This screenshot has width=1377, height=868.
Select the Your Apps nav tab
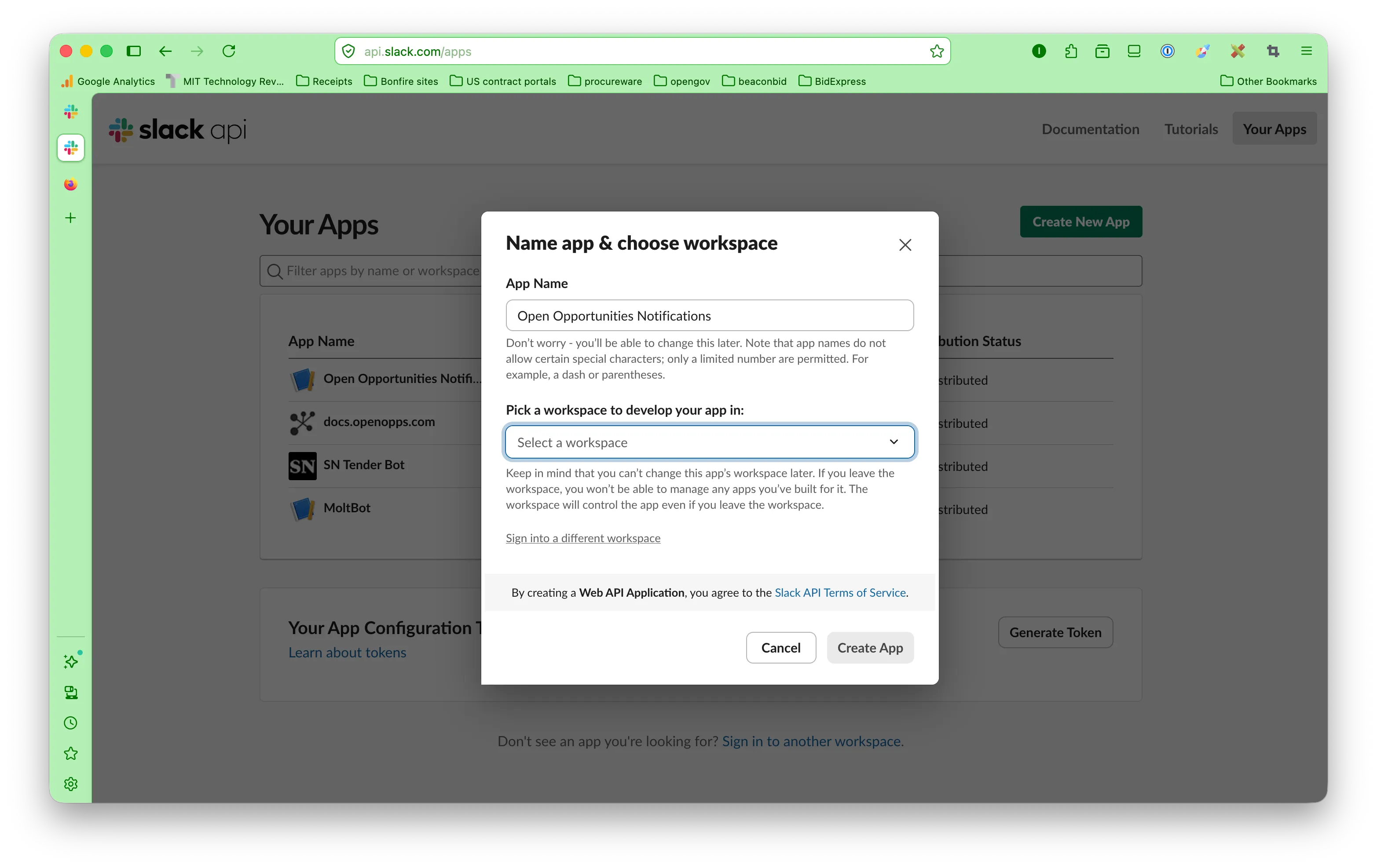point(1274,129)
